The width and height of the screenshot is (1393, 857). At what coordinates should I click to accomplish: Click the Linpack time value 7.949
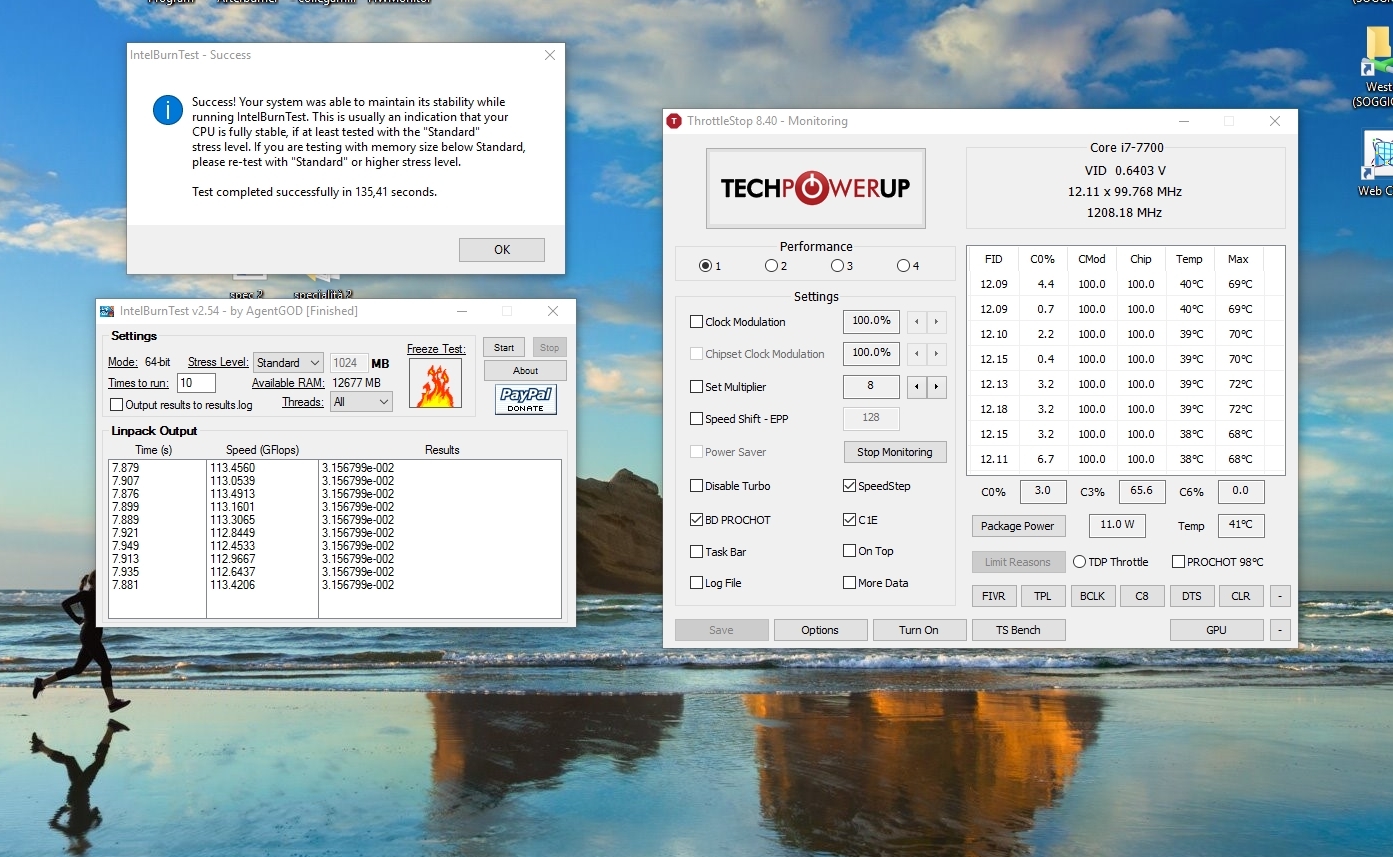pos(126,546)
